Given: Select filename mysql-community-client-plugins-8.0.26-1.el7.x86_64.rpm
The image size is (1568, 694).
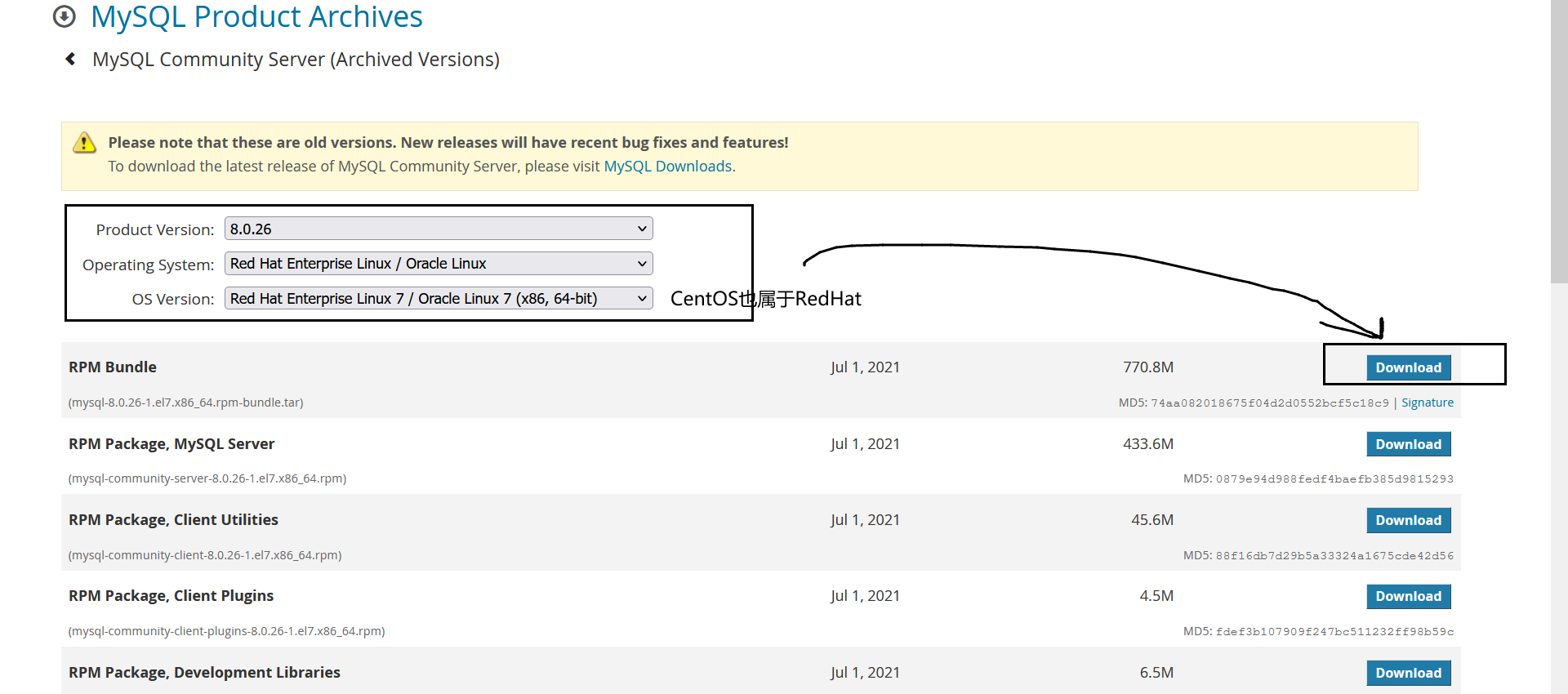Looking at the screenshot, I should click(x=226, y=631).
